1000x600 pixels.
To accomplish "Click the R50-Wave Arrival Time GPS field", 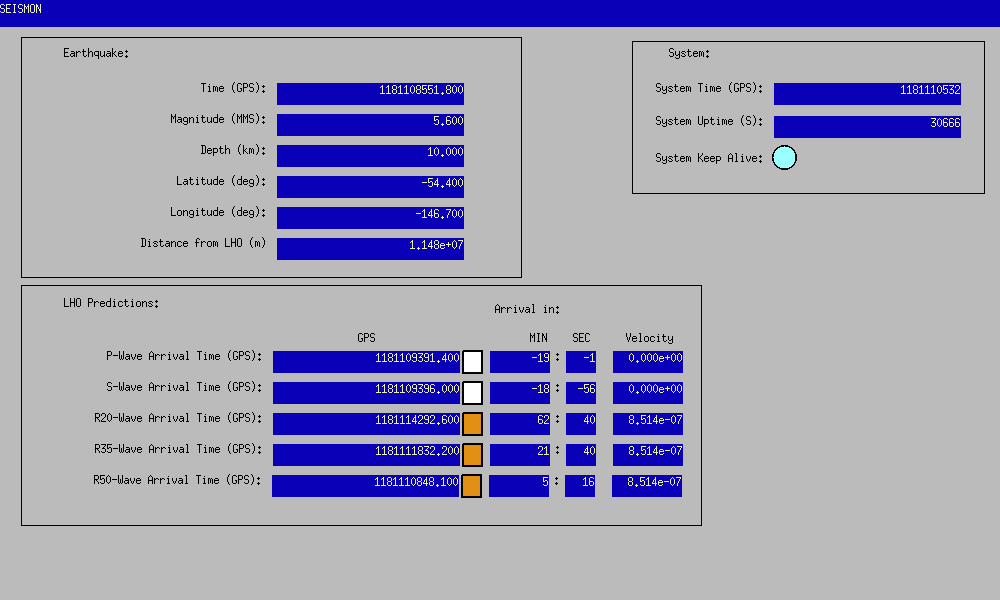I will [366, 486].
